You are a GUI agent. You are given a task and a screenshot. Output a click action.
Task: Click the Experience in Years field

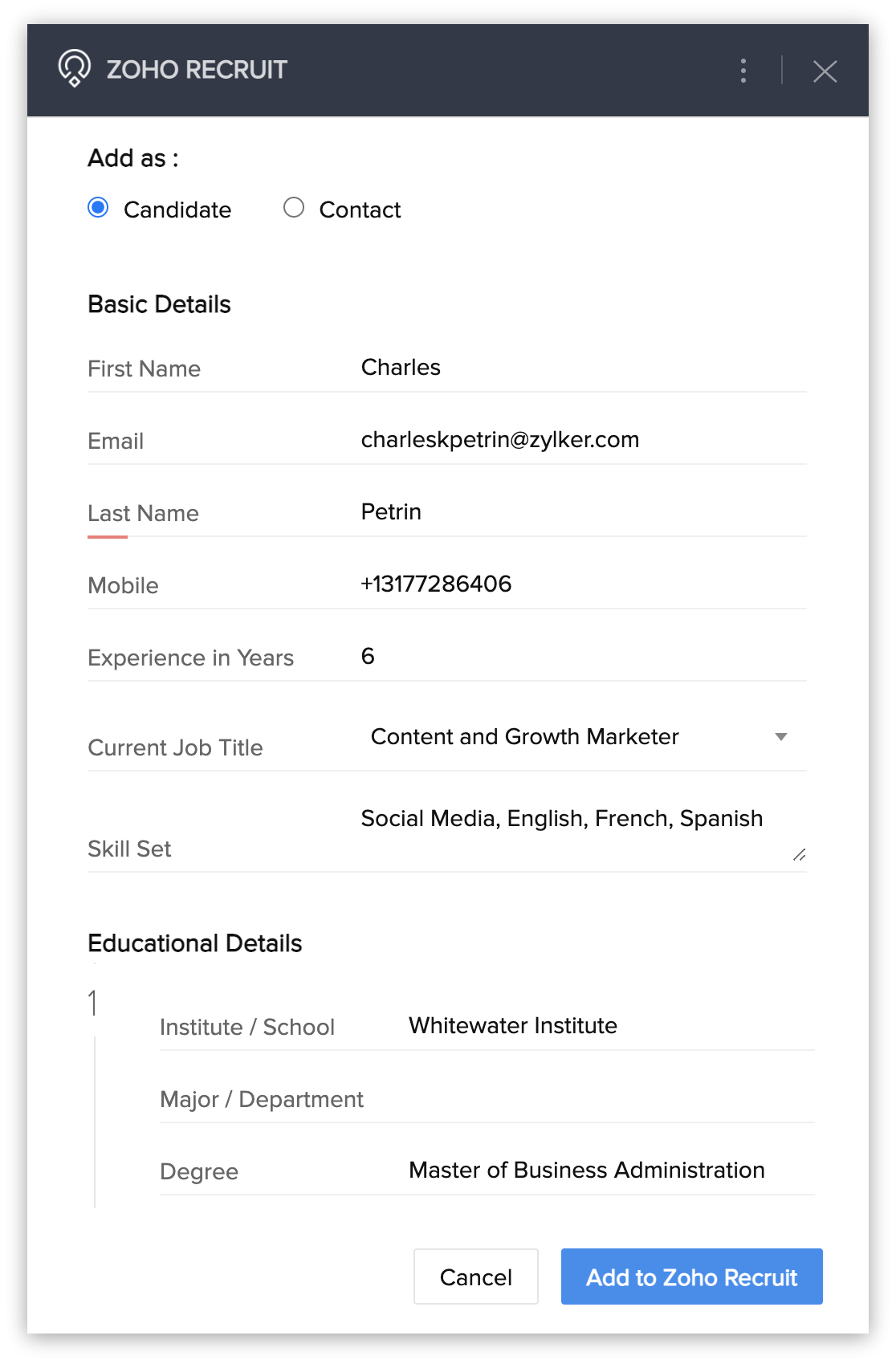click(582, 657)
